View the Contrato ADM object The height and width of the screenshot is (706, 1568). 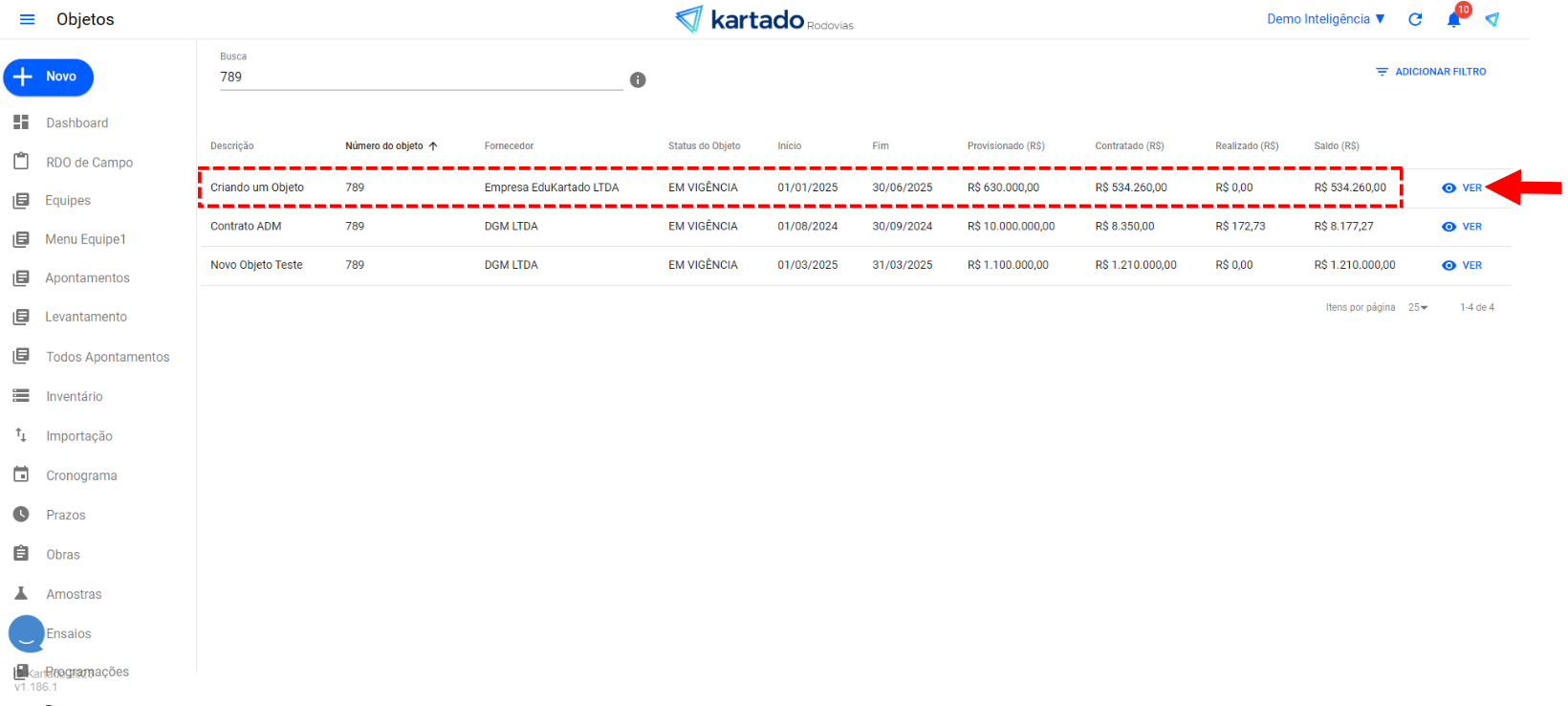coord(1462,227)
